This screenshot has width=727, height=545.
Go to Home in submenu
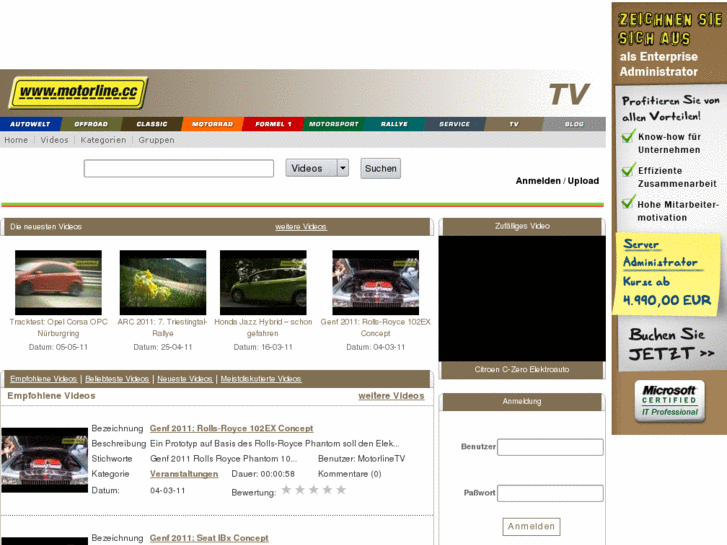16,140
